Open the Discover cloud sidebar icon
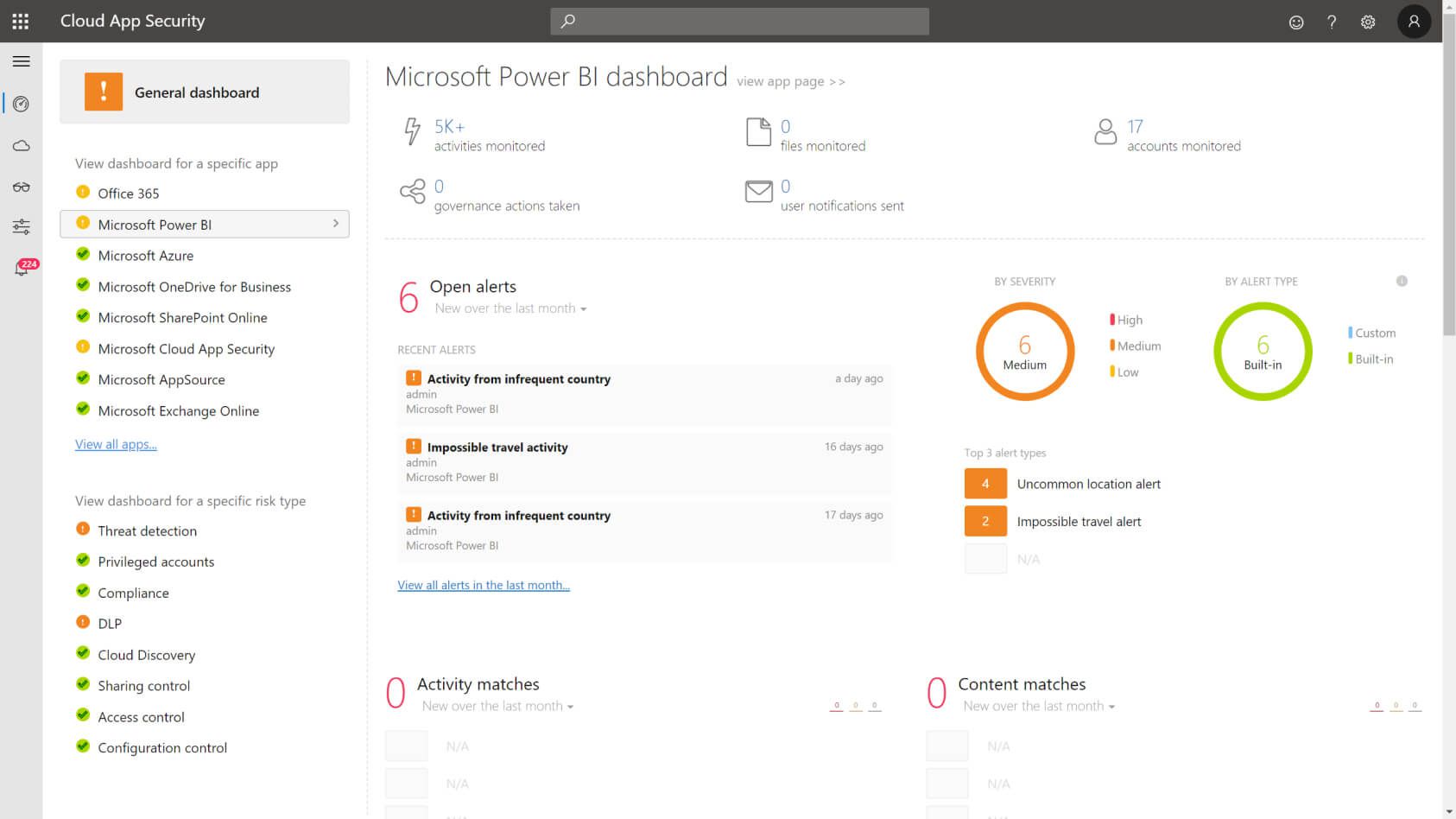 pyautogui.click(x=22, y=145)
